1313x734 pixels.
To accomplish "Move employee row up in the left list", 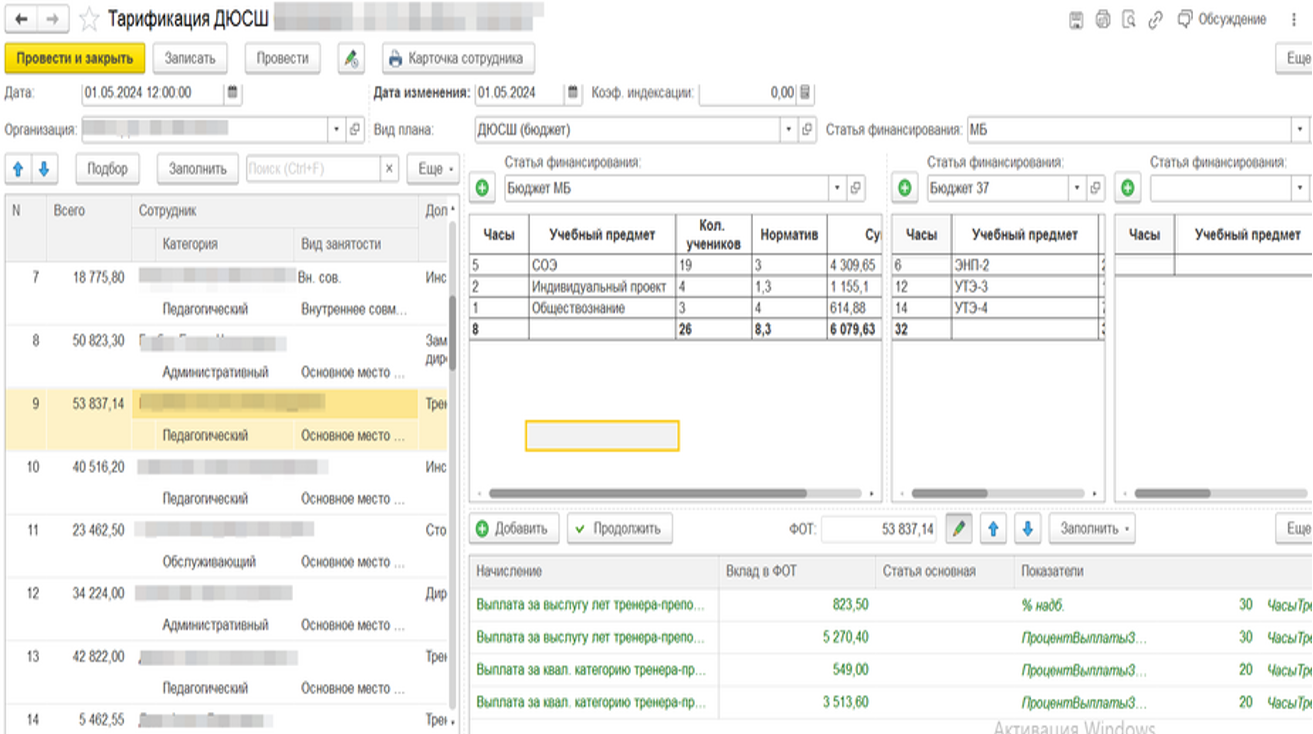I will pyautogui.click(x=18, y=169).
